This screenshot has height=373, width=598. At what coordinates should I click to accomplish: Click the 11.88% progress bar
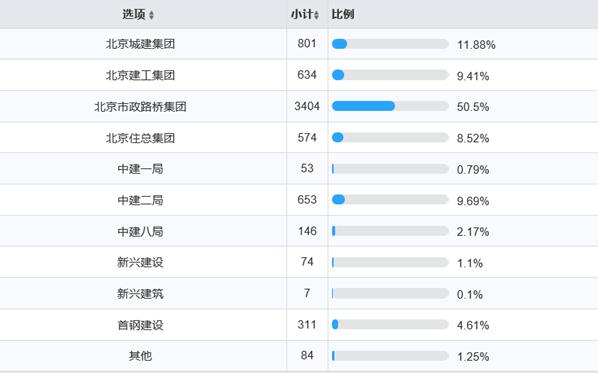point(390,44)
